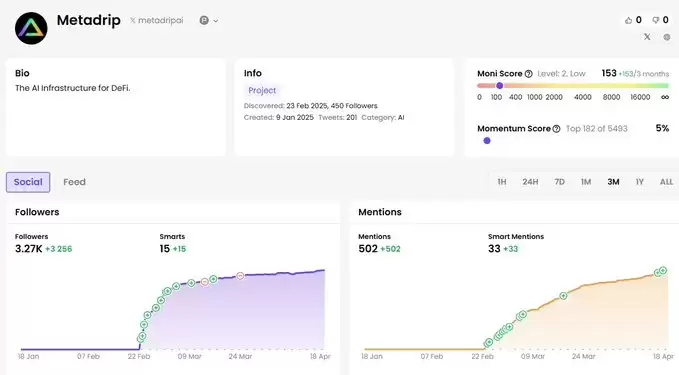Select the 1H time range

(502, 182)
